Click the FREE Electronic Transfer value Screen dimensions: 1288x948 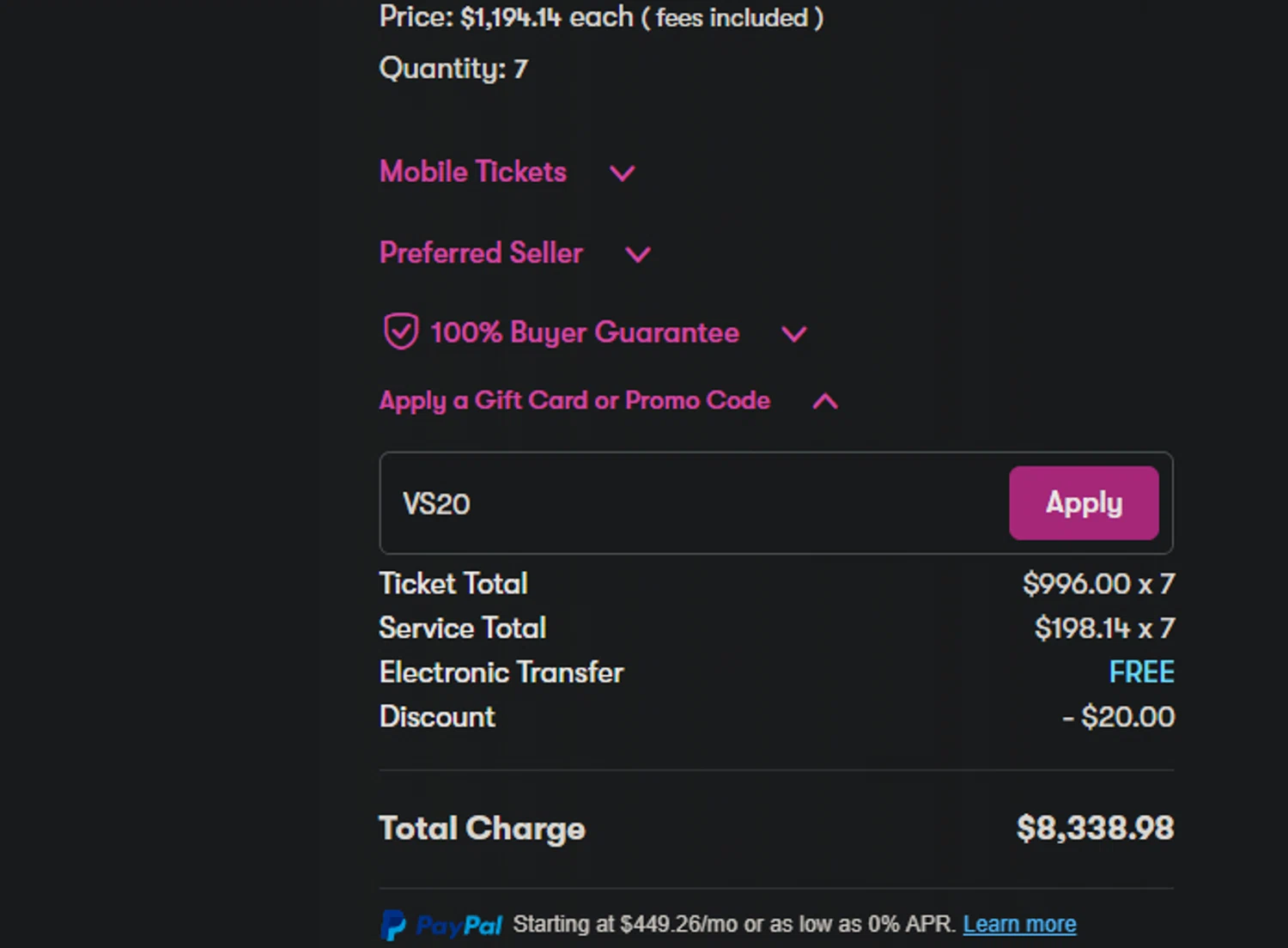point(1141,672)
